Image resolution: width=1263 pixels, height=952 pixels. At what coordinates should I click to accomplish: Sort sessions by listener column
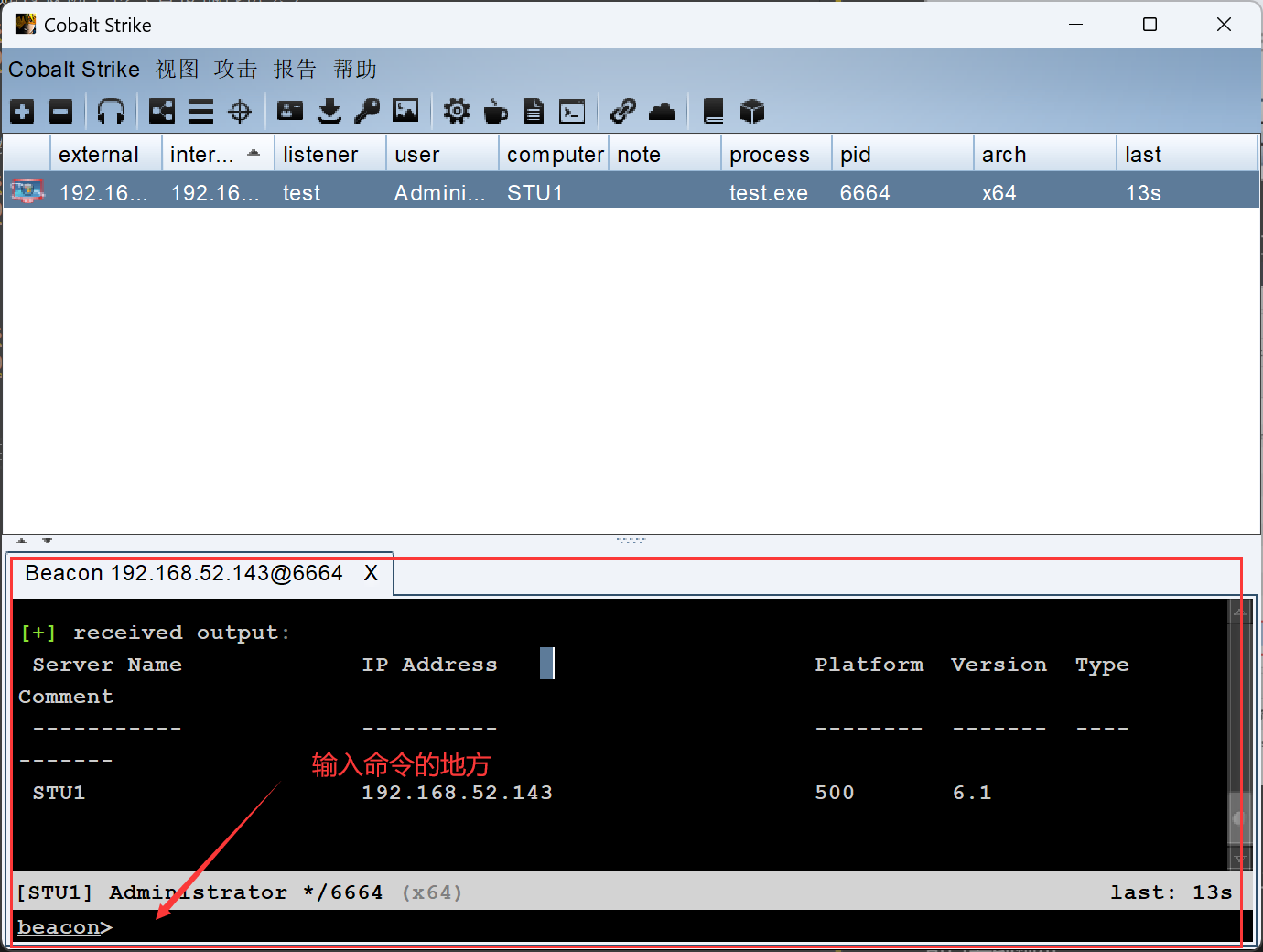pyautogui.click(x=329, y=154)
